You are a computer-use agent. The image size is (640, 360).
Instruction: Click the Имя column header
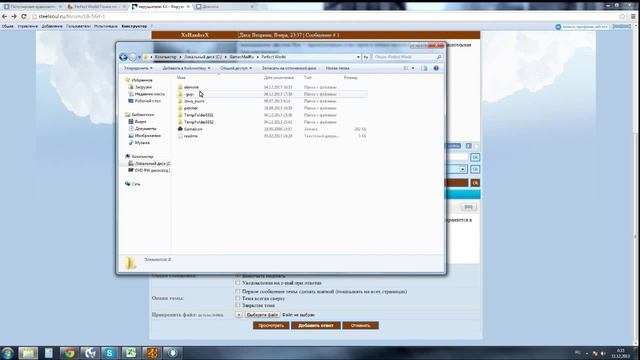coord(181,78)
